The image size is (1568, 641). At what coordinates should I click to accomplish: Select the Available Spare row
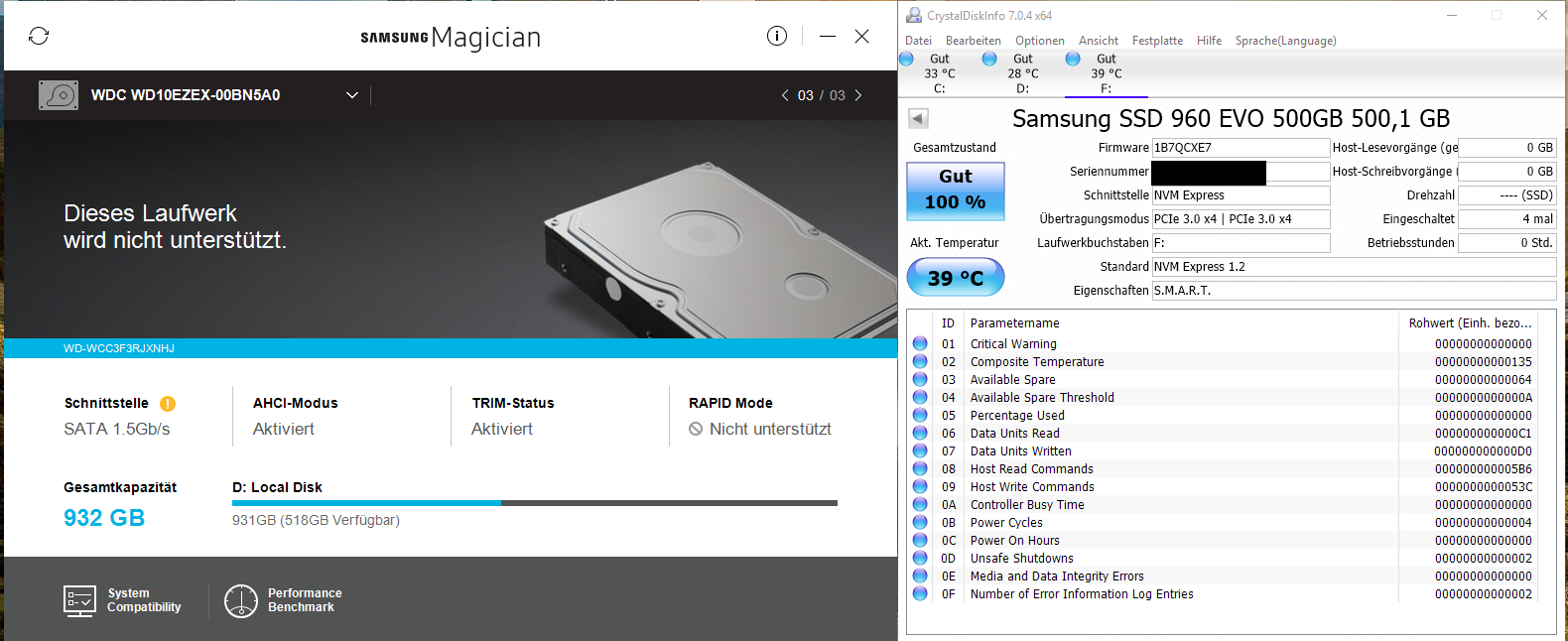tap(1222, 380)
